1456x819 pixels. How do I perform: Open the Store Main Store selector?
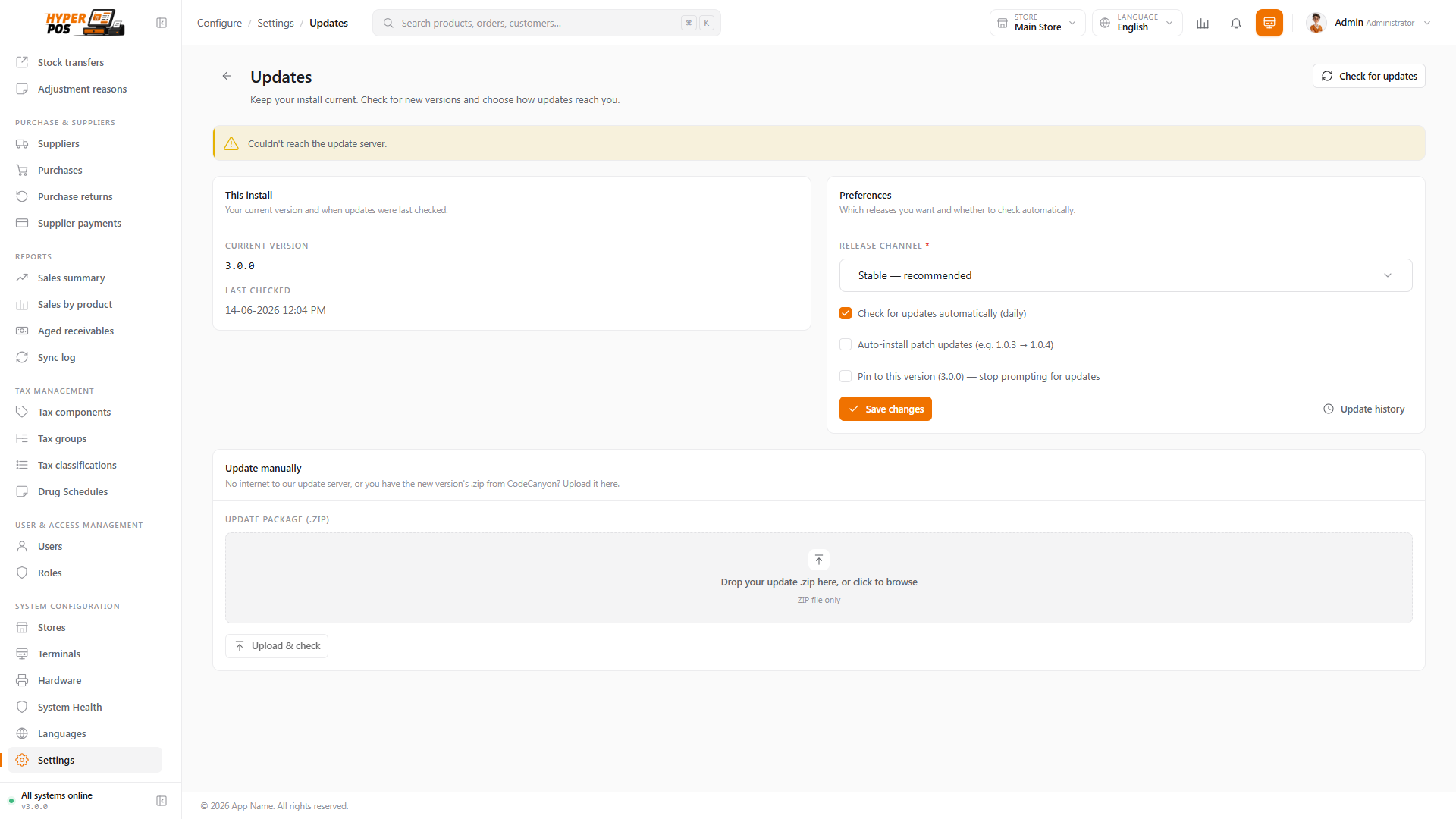pyautogui.click(x=1037, y=23)
